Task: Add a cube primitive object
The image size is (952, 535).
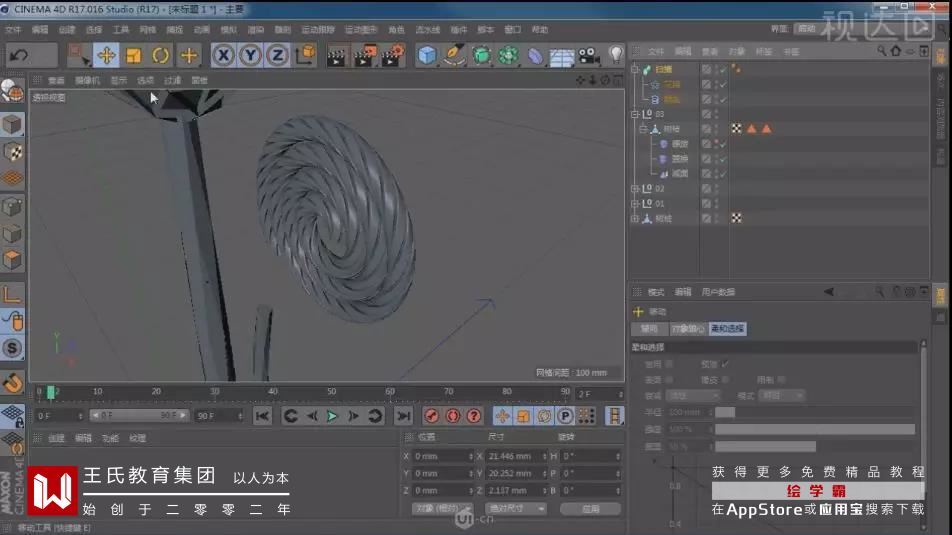Action: click(x=427, y=55)
